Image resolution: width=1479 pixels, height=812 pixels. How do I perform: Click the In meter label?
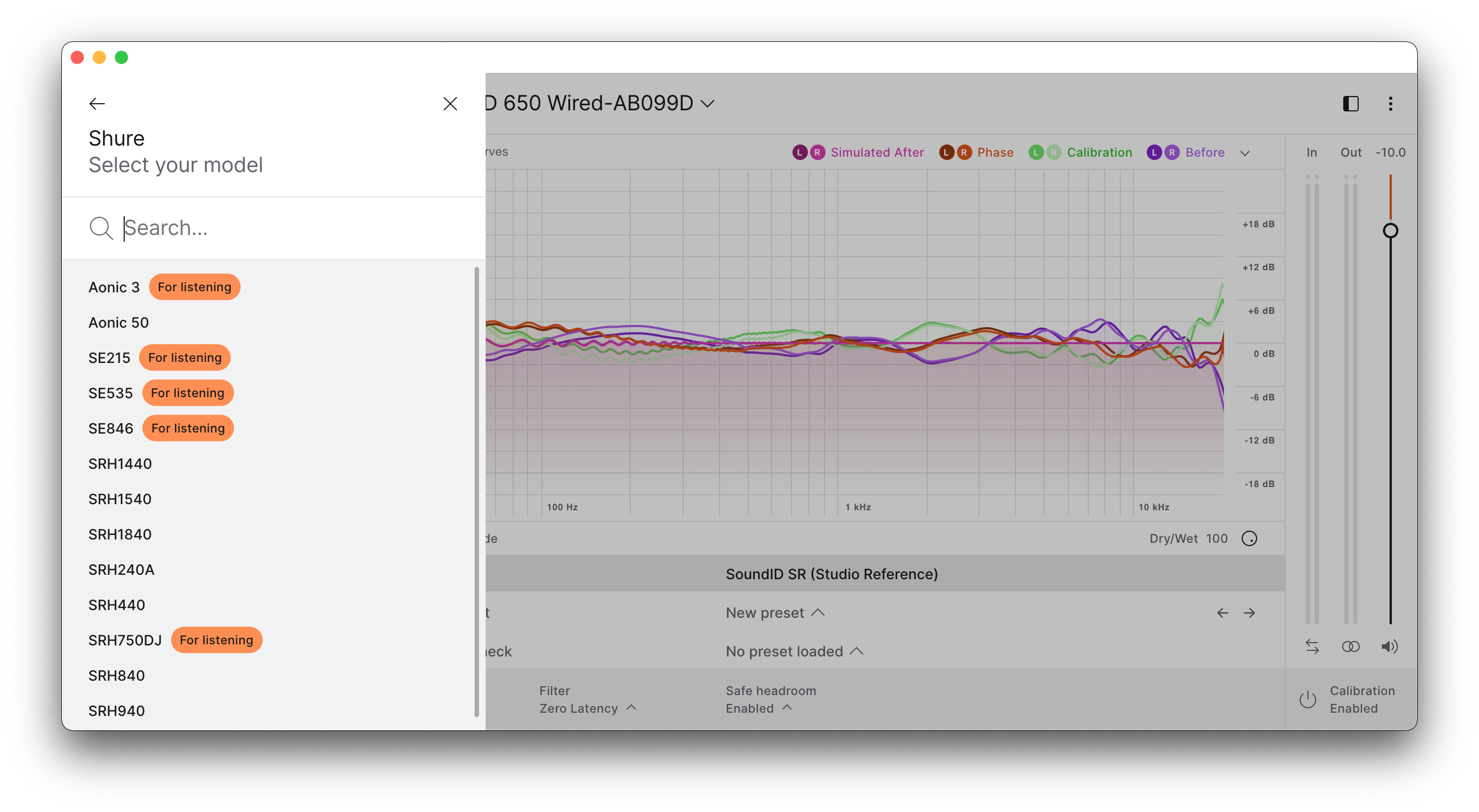(x=1311, y=153)
